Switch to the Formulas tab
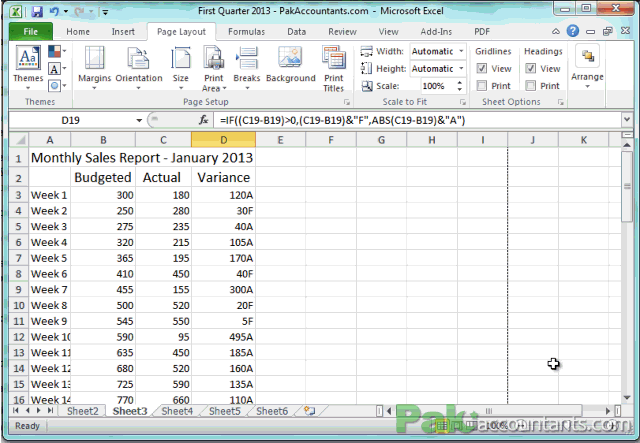The image size is (640, 443). point(246,31)
